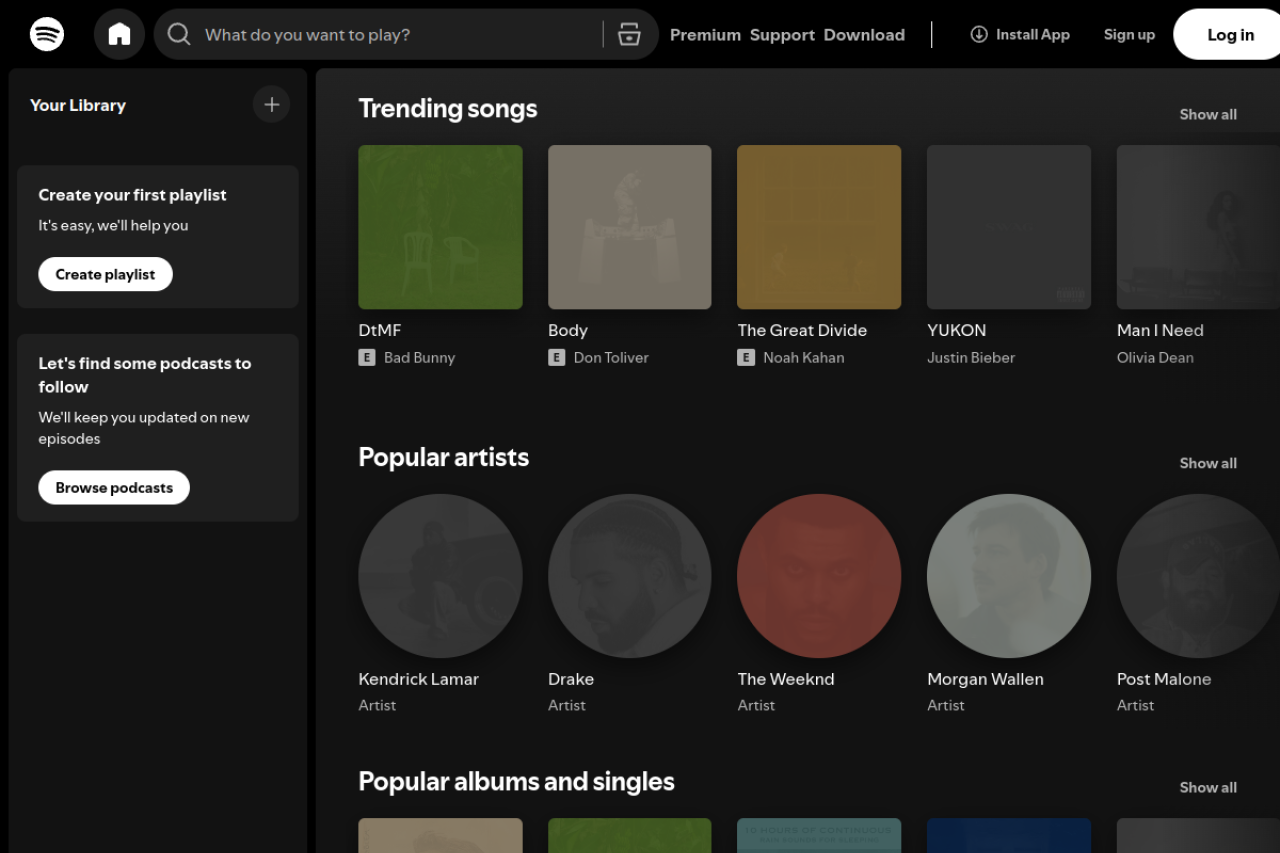Click the Browse podcasts button

(x=113, y=487)
